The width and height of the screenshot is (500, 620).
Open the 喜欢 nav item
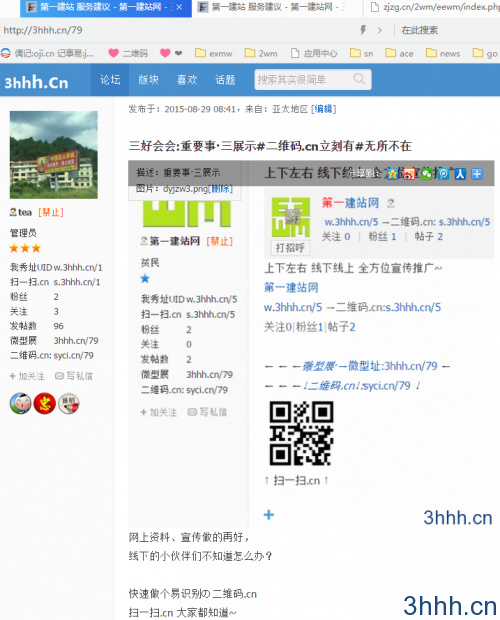tap(187, 79)
